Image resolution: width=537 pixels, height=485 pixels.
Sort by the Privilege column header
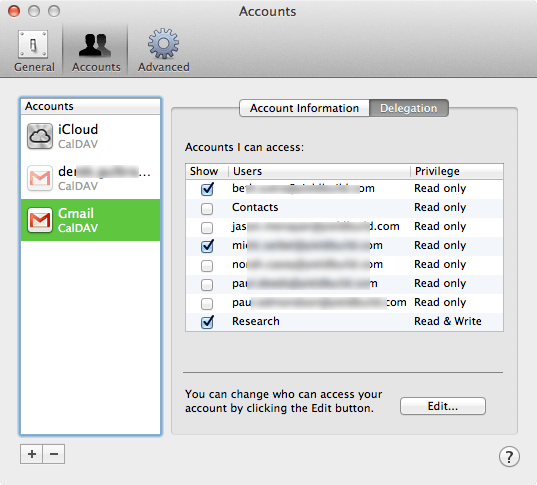pyautogui.click(x=457, y=171)
